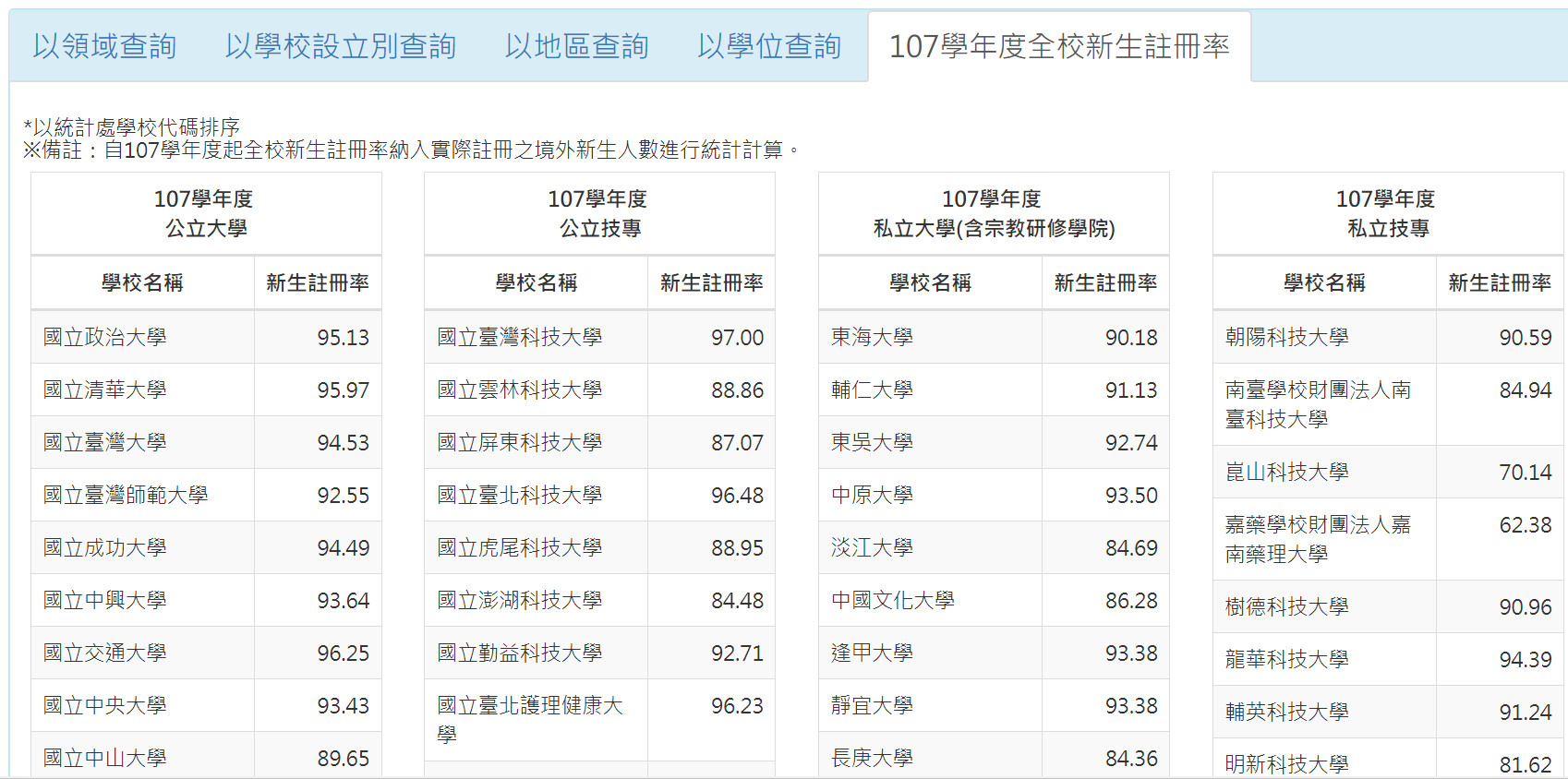Image resolution: width=1568 pixels, height=779 pixels.
Task: Click 新生註冊率 header in 公立技專 table
Action: click(712, 282)
